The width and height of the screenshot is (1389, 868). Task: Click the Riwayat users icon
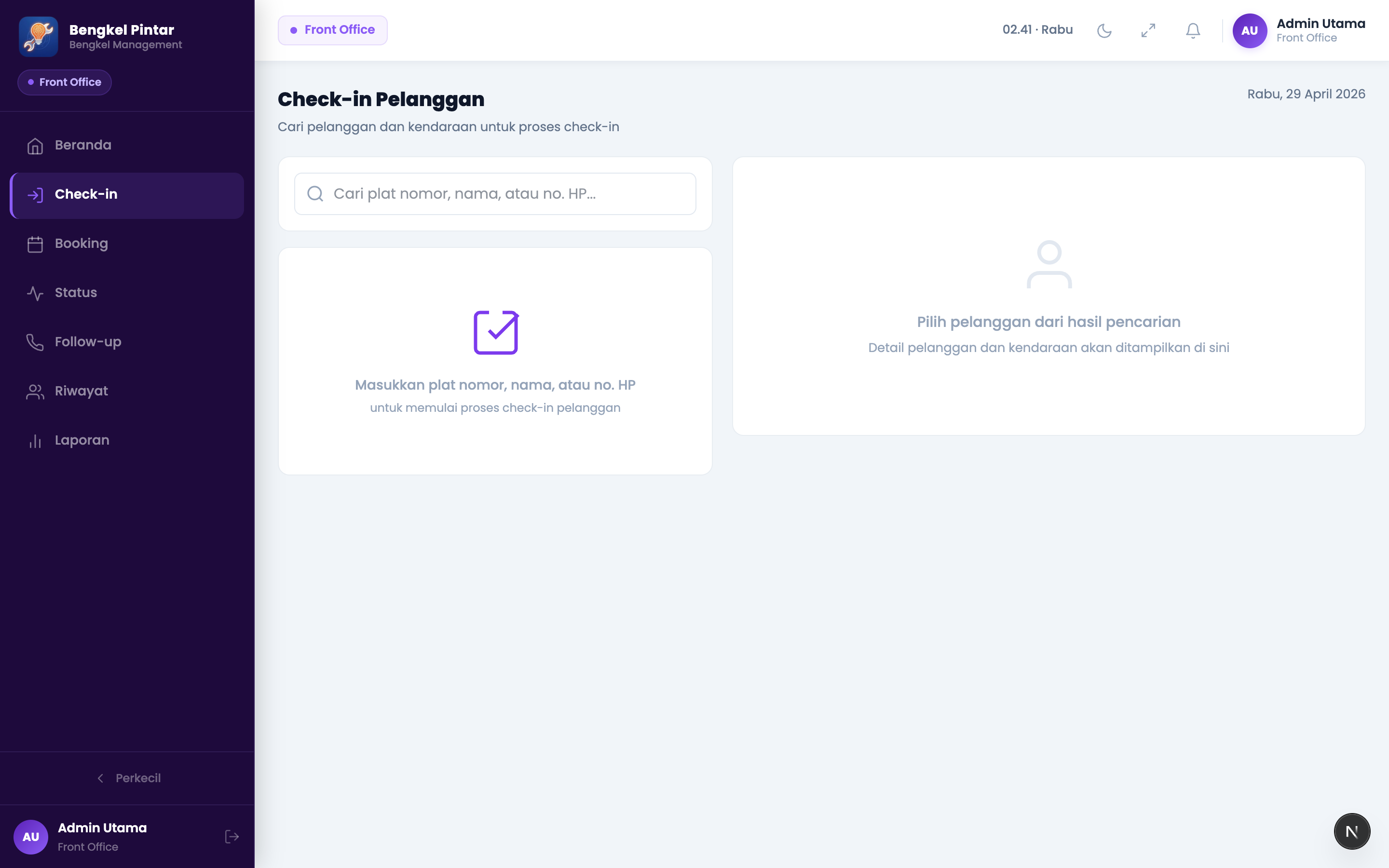click(x=35, y=392)
